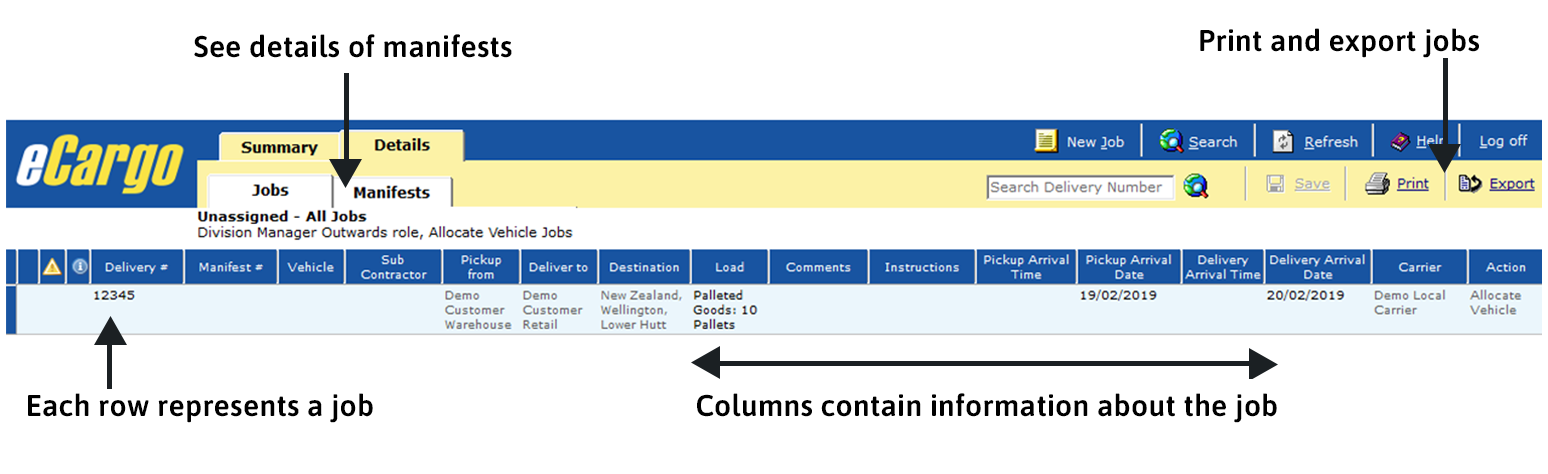The image size is (1548, 474).
Task: Click the eCargo logo
Action: (100, 164)
